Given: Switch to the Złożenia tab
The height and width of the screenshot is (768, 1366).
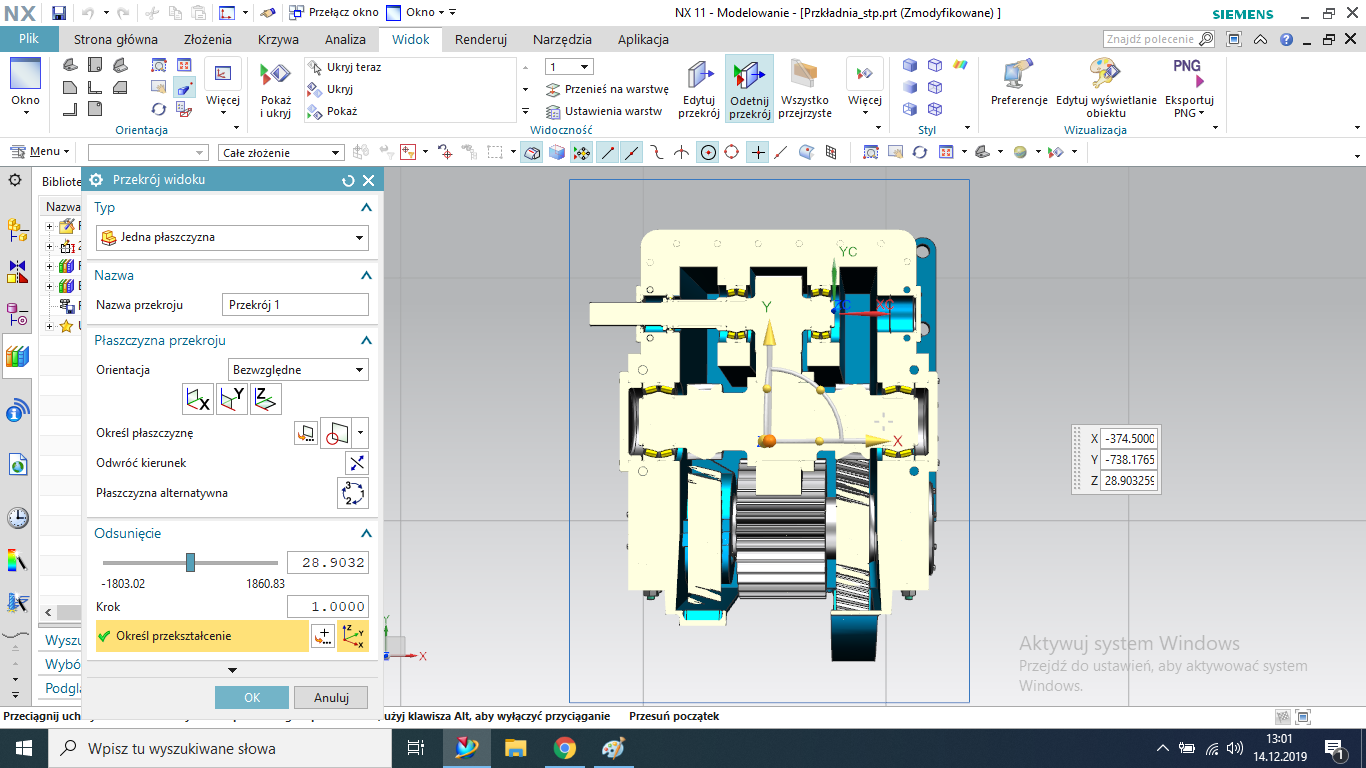Looking at the screenshot, I should (208, 39).
